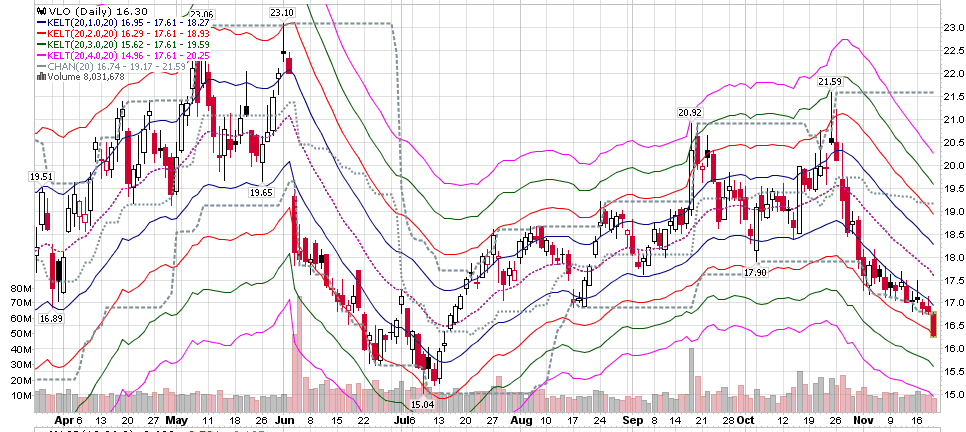Click 23.0 on the price axis
This screenshot has width=966, height=432.
coord(954,28)
